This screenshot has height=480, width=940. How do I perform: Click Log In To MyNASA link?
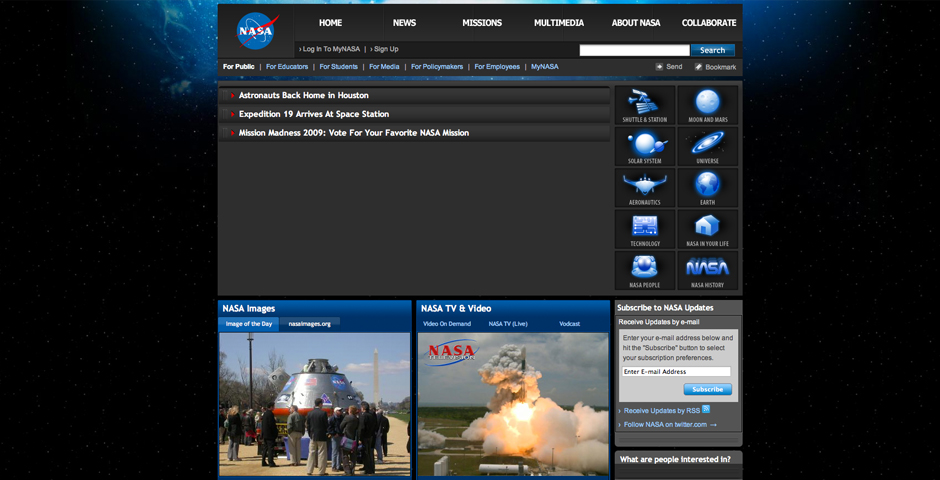click(x=332, y=49)
